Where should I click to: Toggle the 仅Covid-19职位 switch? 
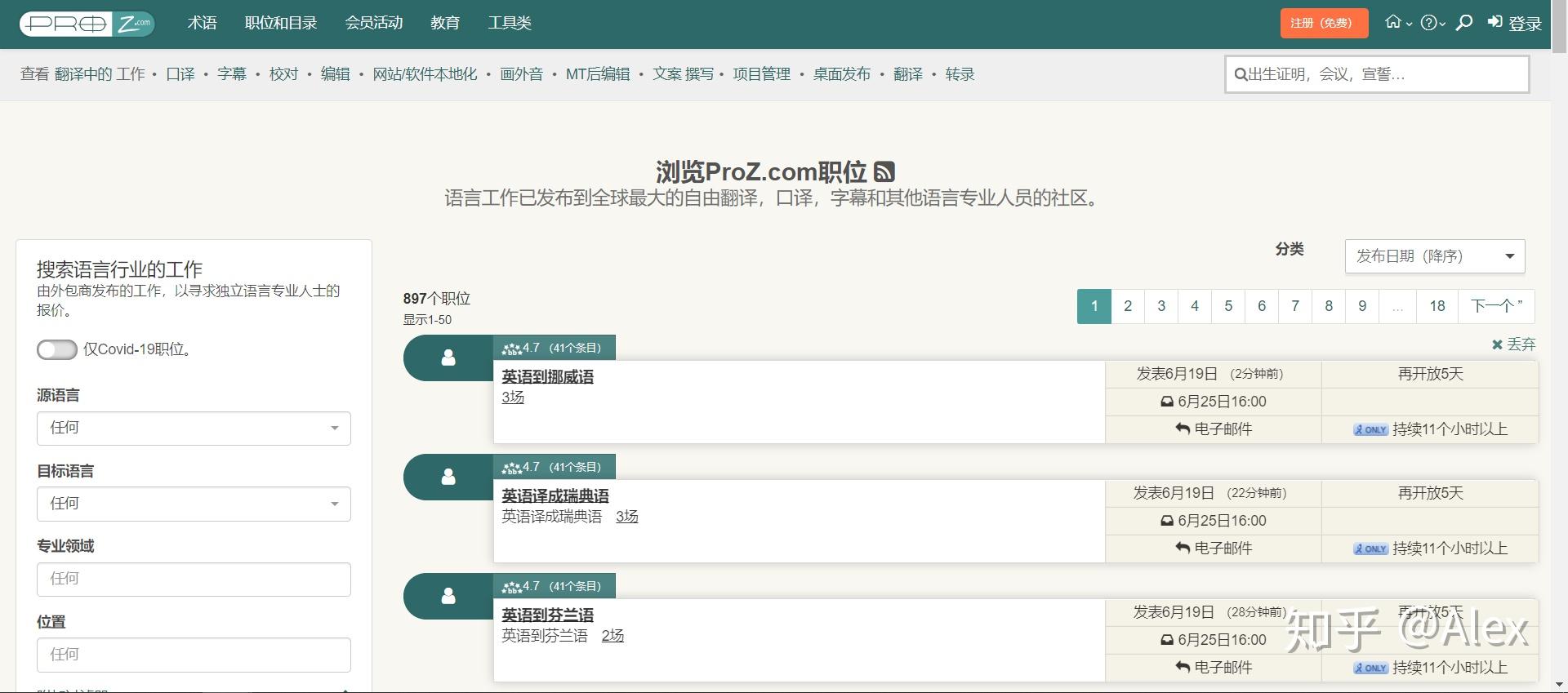click(57, 349)
